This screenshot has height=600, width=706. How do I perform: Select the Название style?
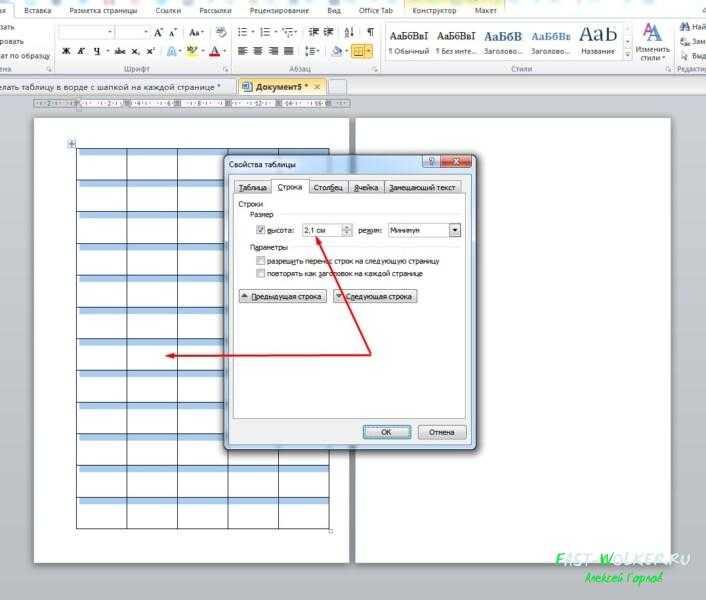coord(598,41)
